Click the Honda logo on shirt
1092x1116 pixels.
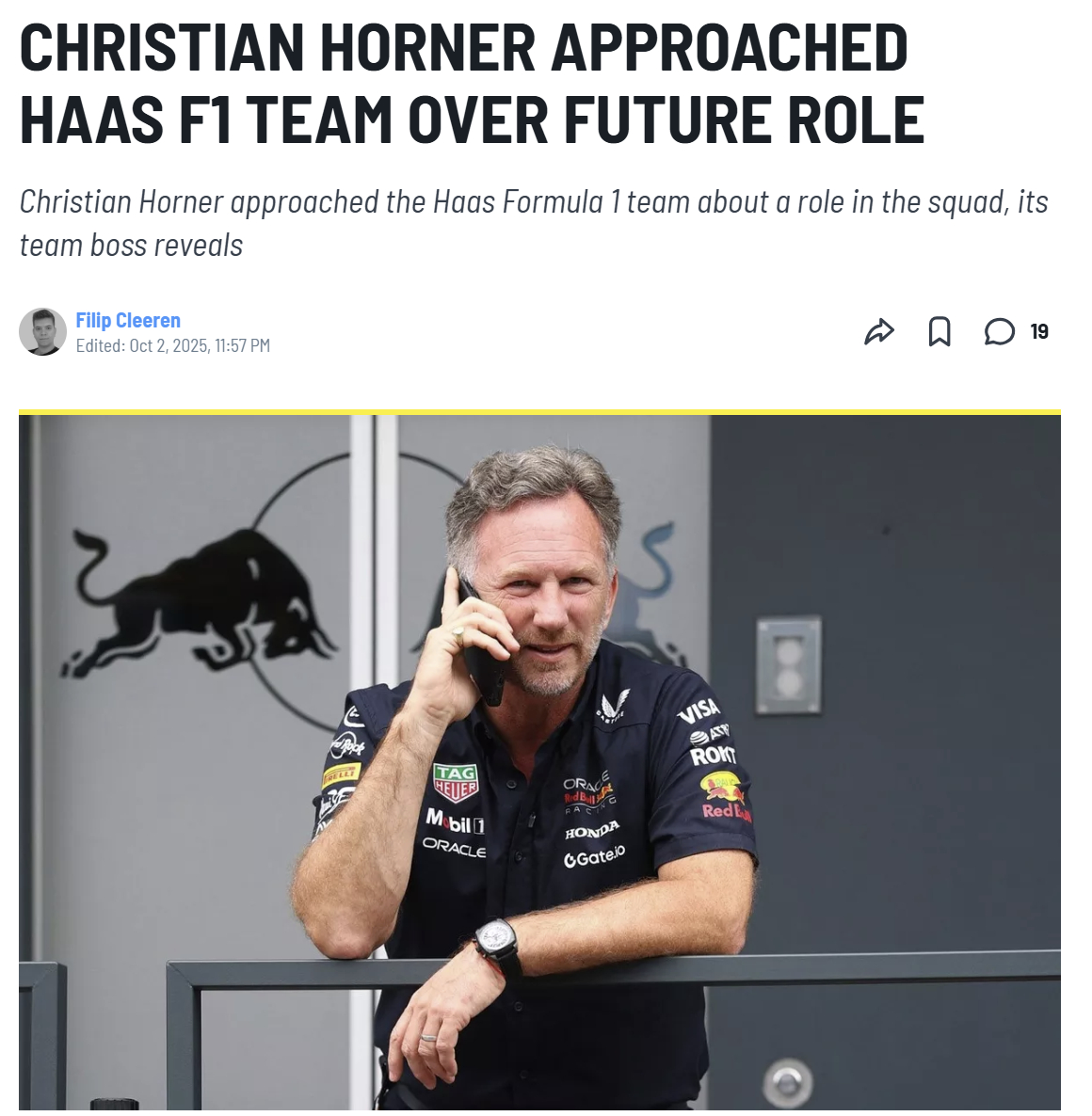click(592, 830)
